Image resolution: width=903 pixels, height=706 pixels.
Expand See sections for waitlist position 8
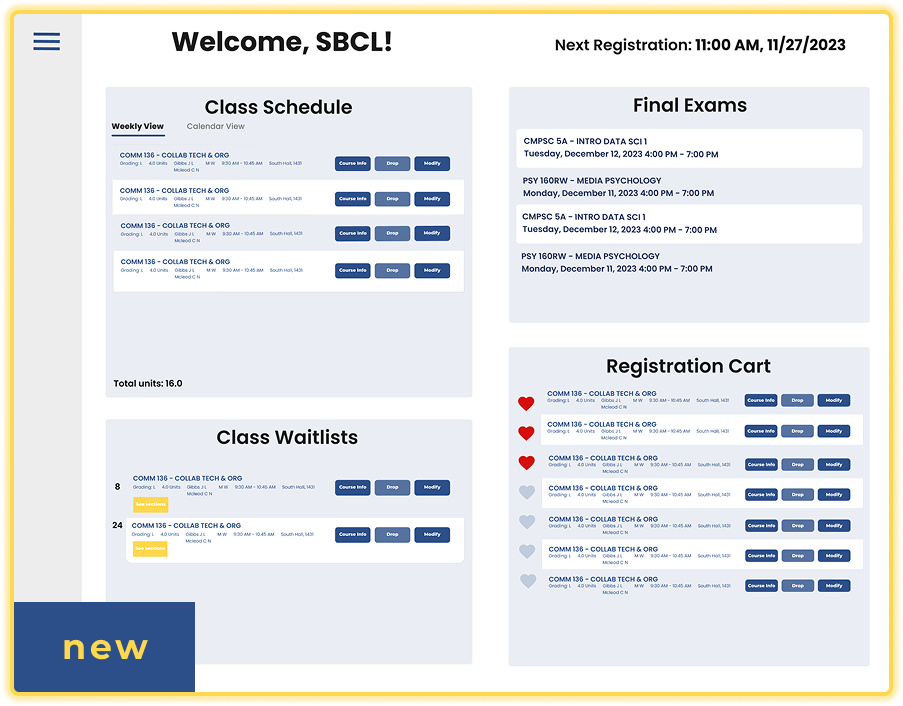point(150,504)
